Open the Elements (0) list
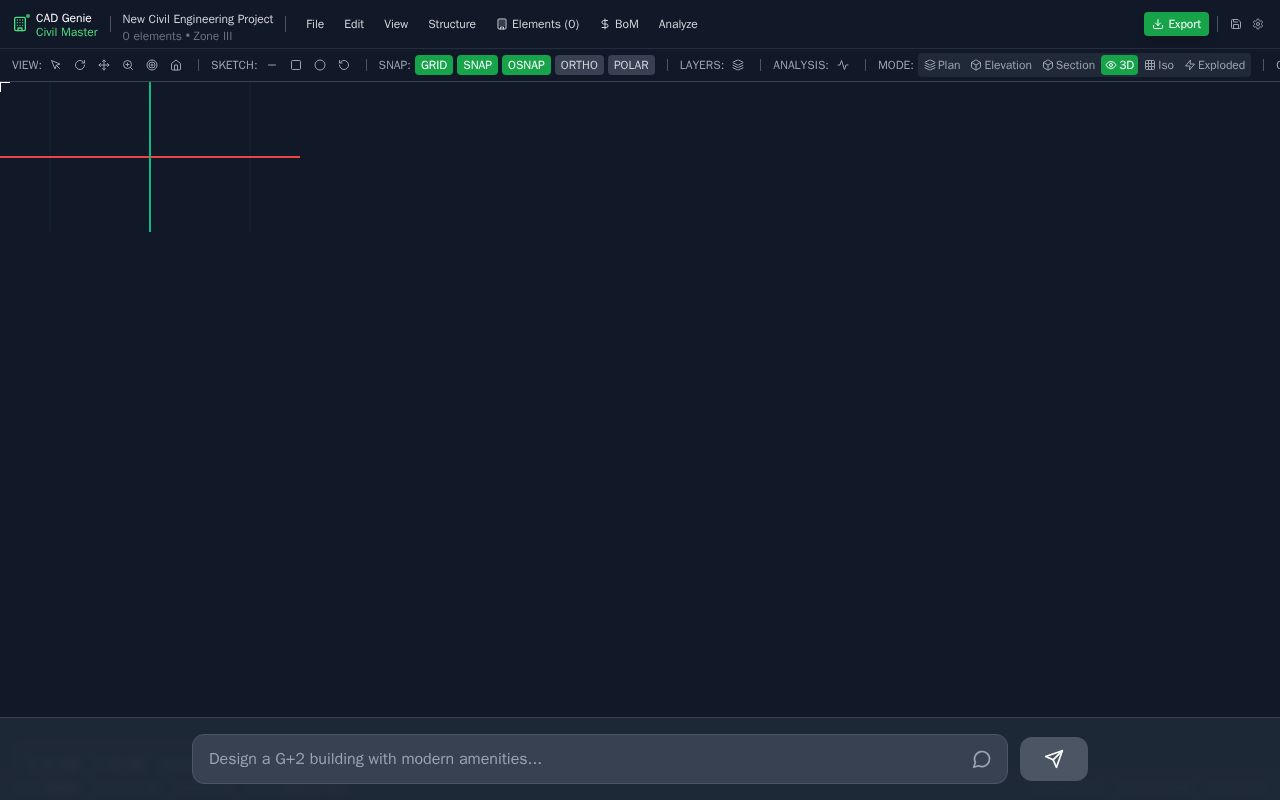The image size is (1280, 800). pos(538,24)
